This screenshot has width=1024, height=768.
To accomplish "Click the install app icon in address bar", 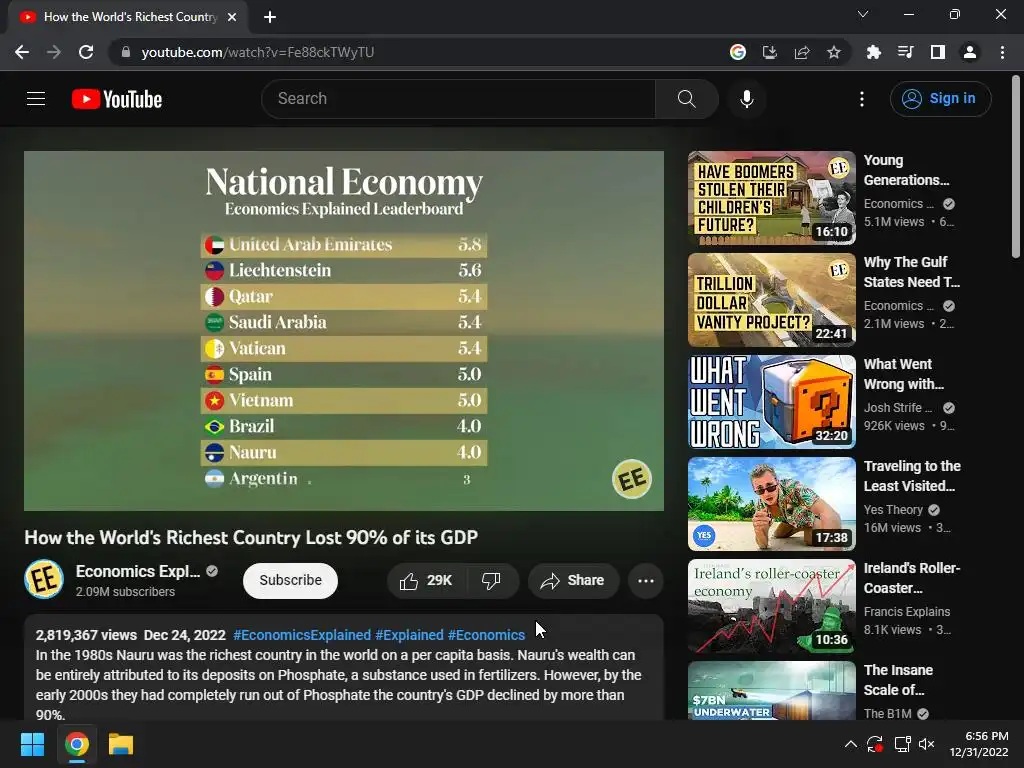I will click(770, 52).
